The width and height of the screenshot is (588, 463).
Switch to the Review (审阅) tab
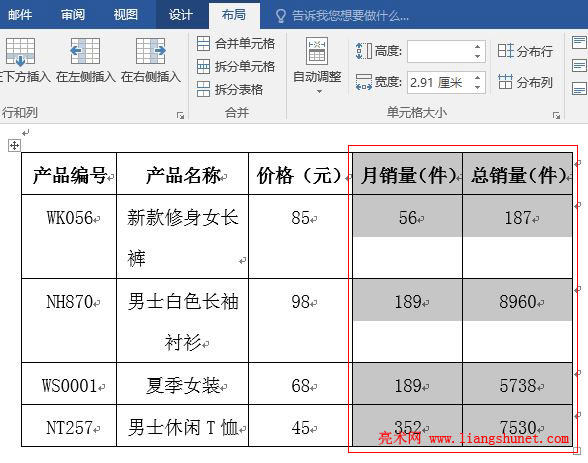pyautogui.click(x=72, y=15)
